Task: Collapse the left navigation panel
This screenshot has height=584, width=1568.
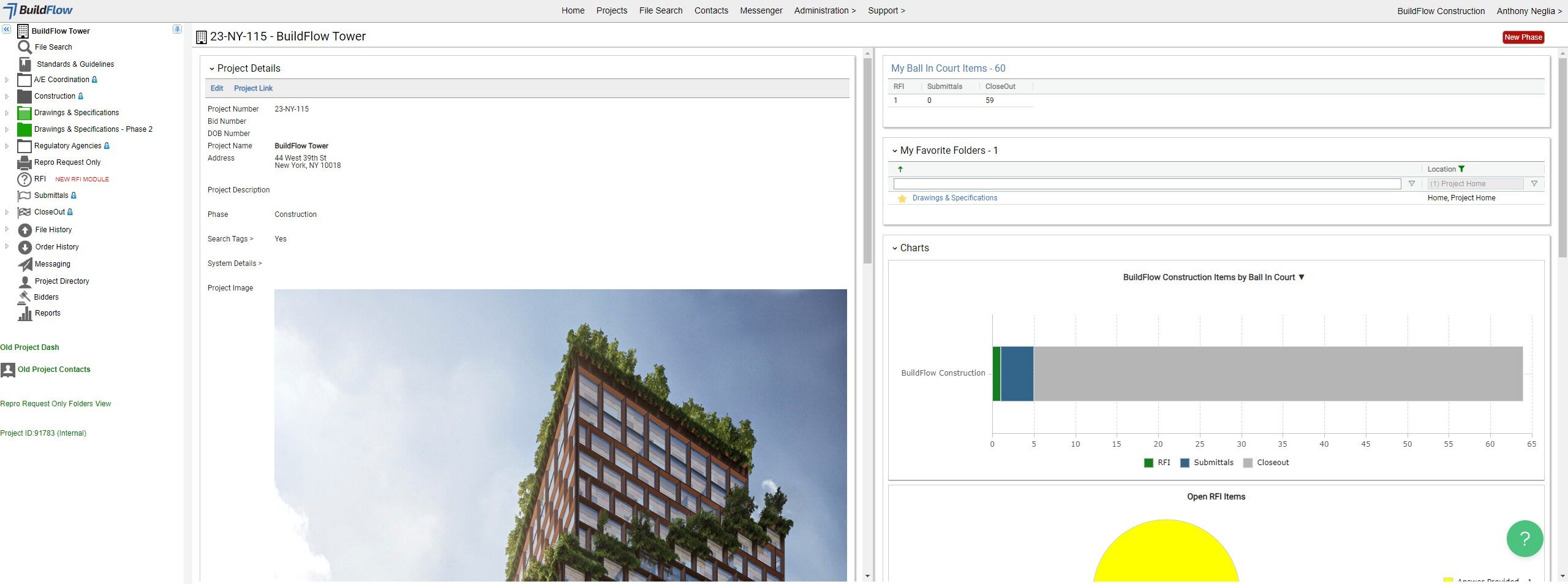Action: coord(6,29)
